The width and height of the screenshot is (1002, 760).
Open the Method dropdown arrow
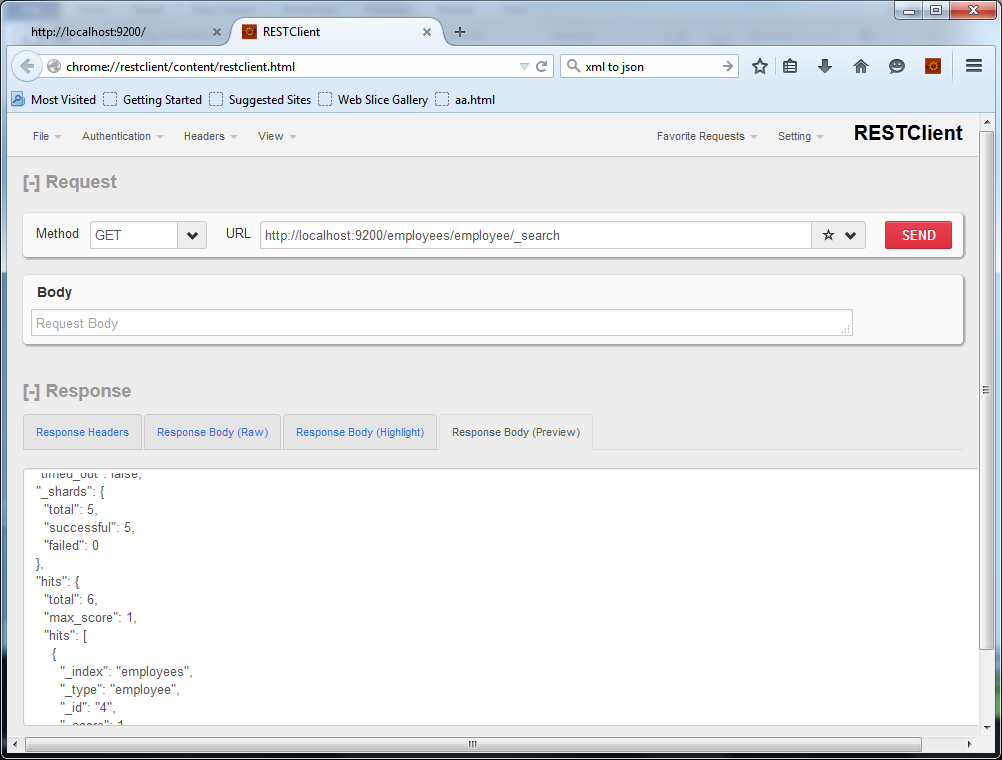click(192, 235)
